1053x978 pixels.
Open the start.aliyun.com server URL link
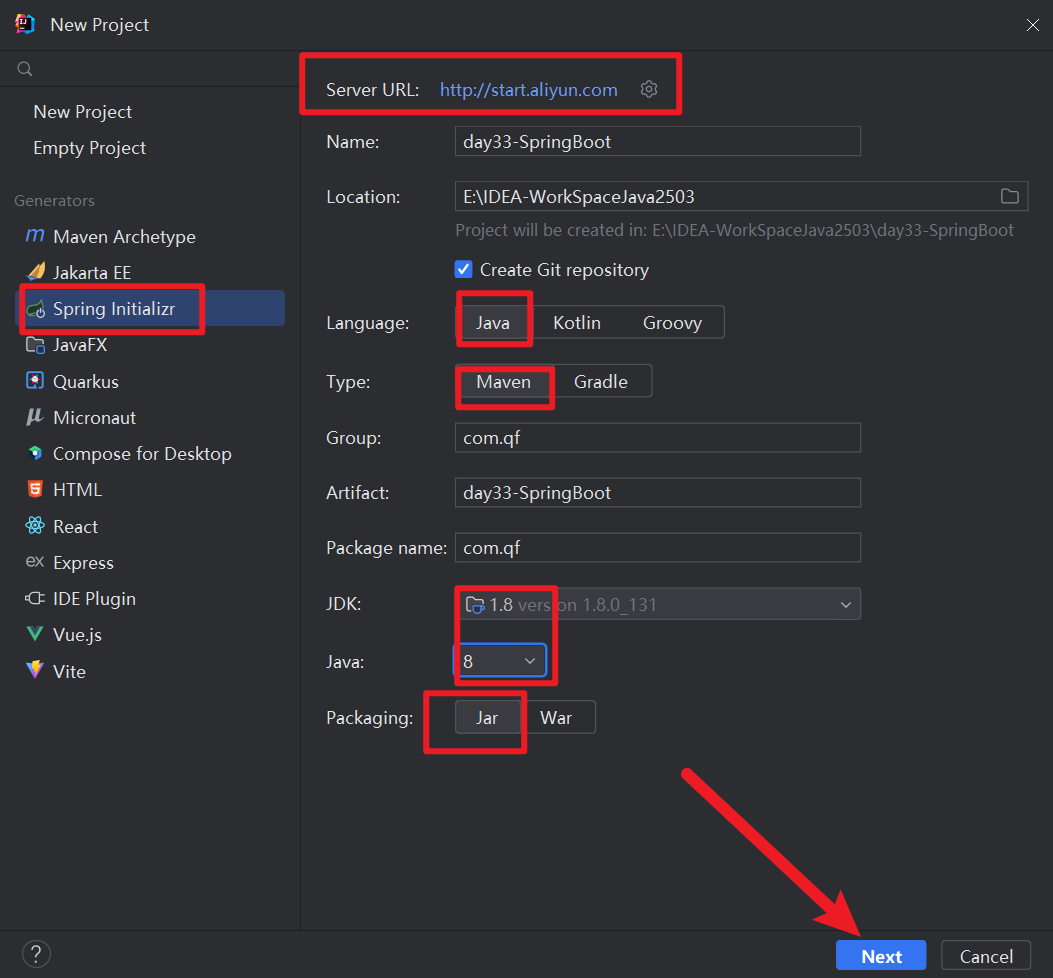point(529,89)
